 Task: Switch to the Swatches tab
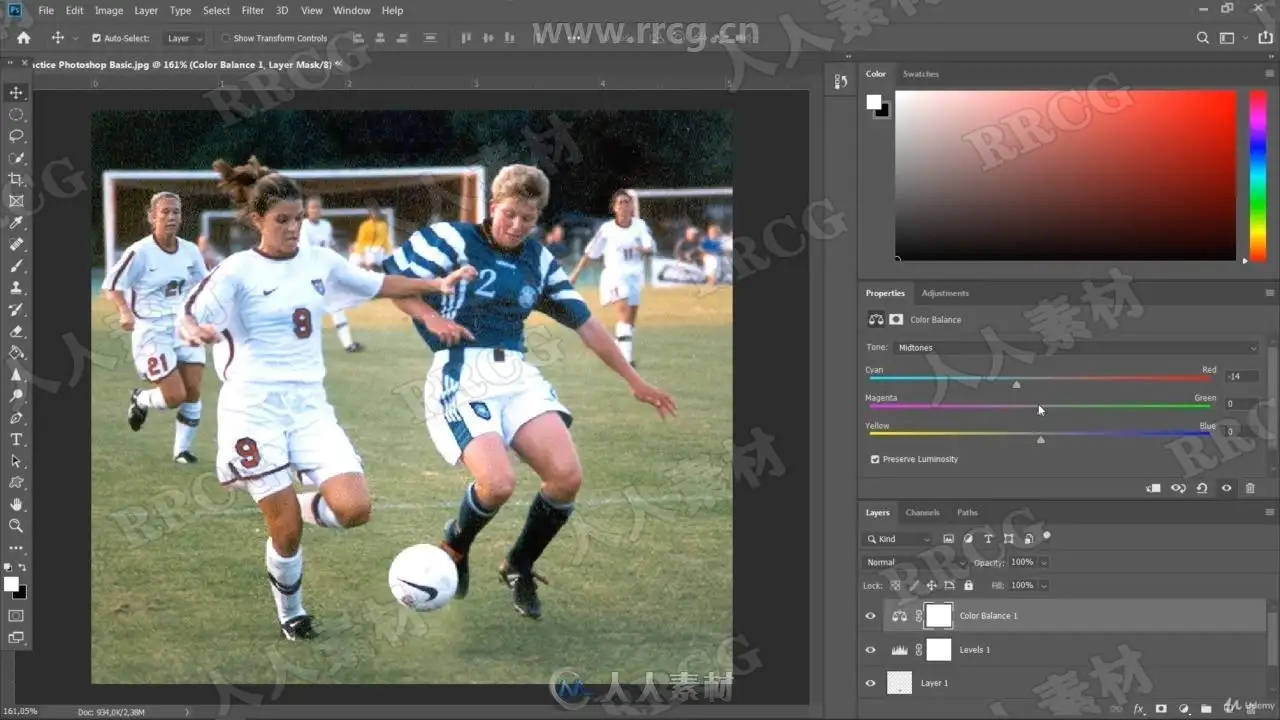pyautogui.click(x=921, y=74)
